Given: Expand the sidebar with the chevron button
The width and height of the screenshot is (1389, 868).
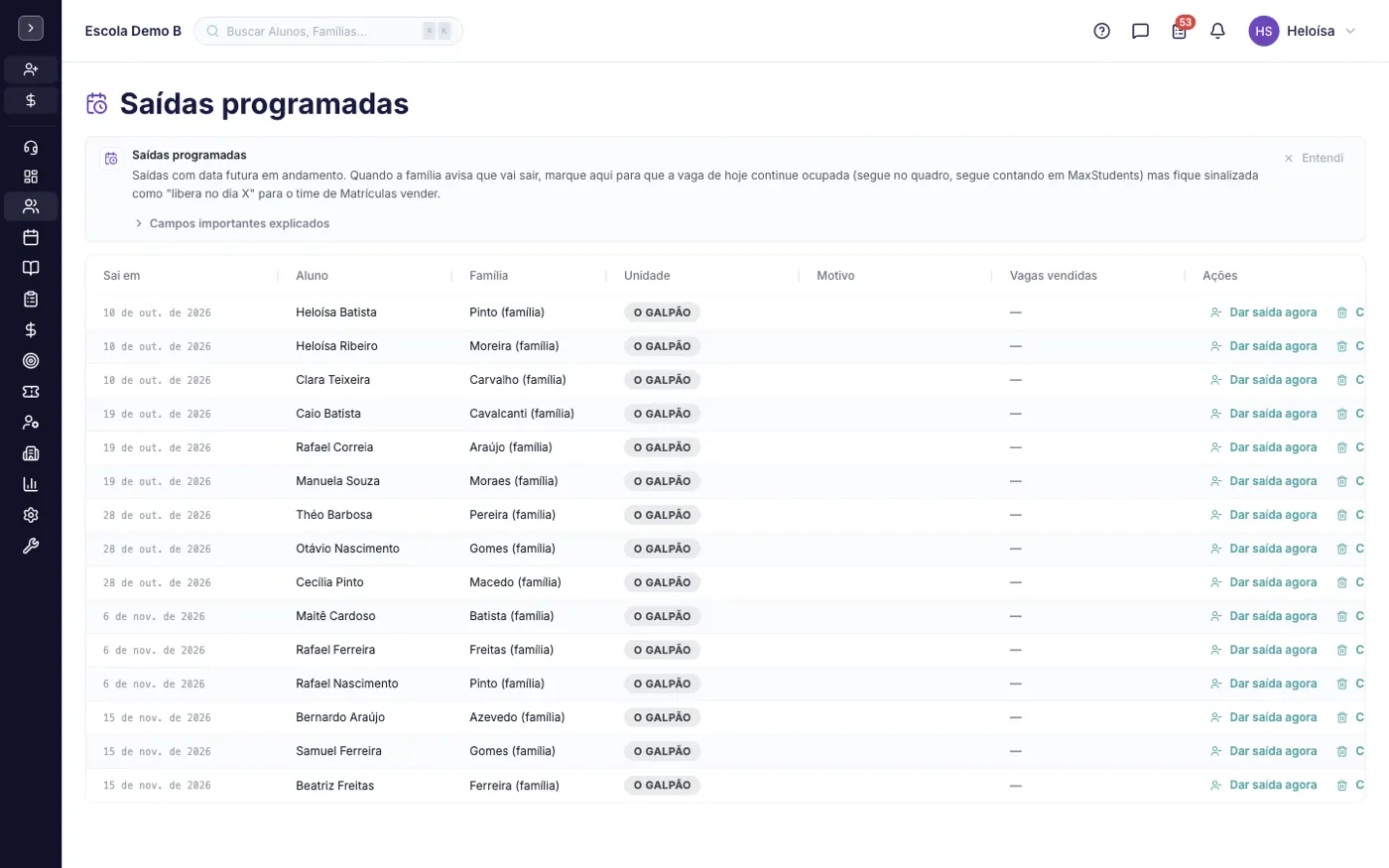Looking at the screenshot, I should pos(31,29).
